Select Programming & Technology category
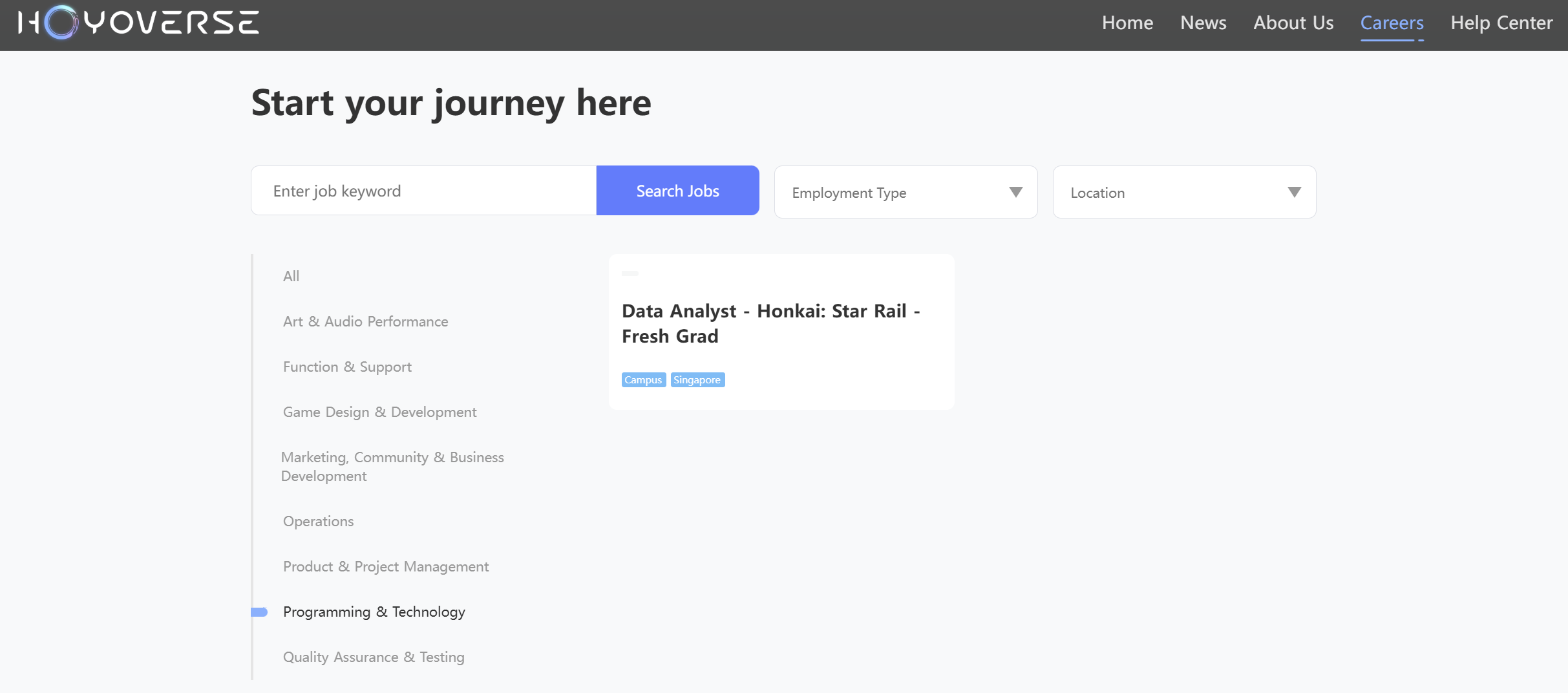The width and height of the screenshot is (1568, 693). point(374,612)
